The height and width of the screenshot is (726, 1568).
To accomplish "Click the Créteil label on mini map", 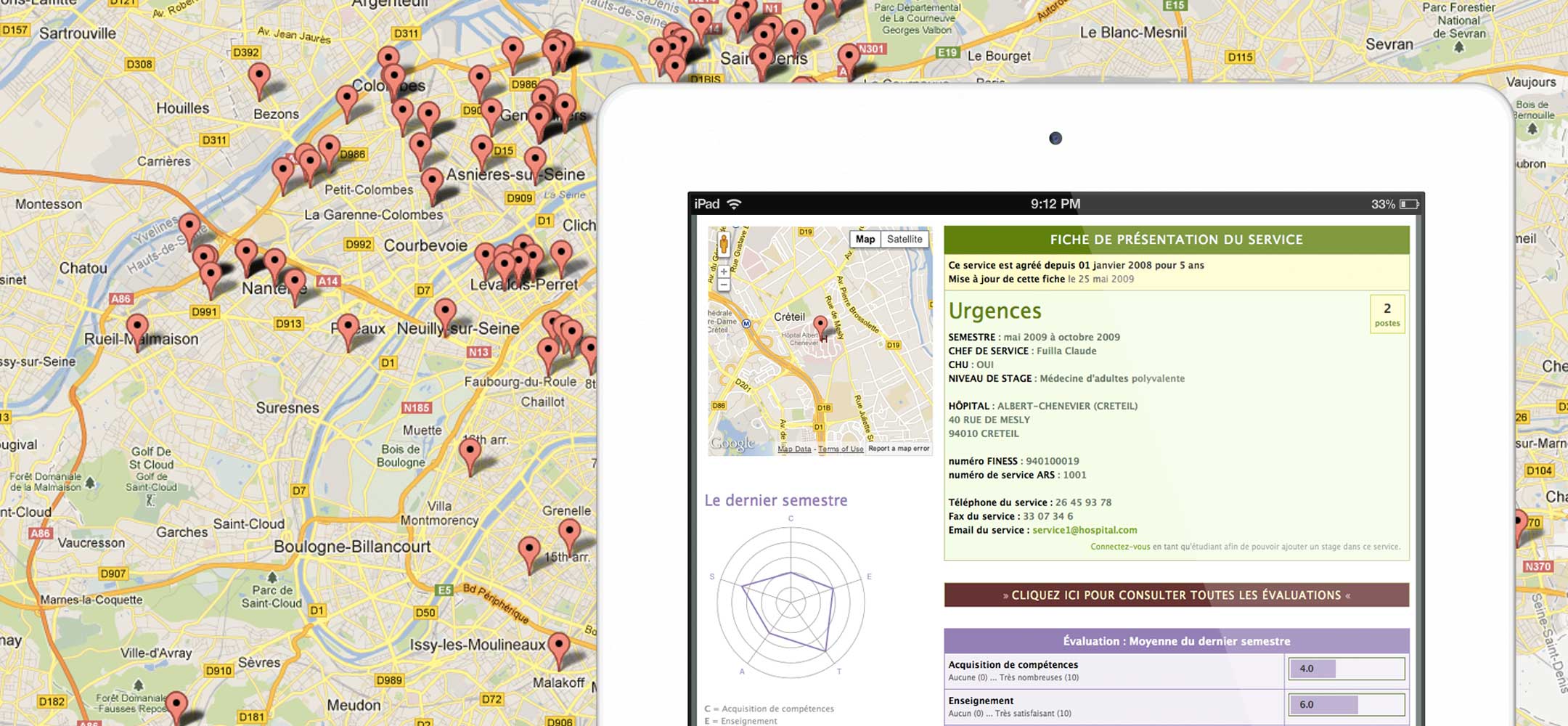I will point(789,317).
